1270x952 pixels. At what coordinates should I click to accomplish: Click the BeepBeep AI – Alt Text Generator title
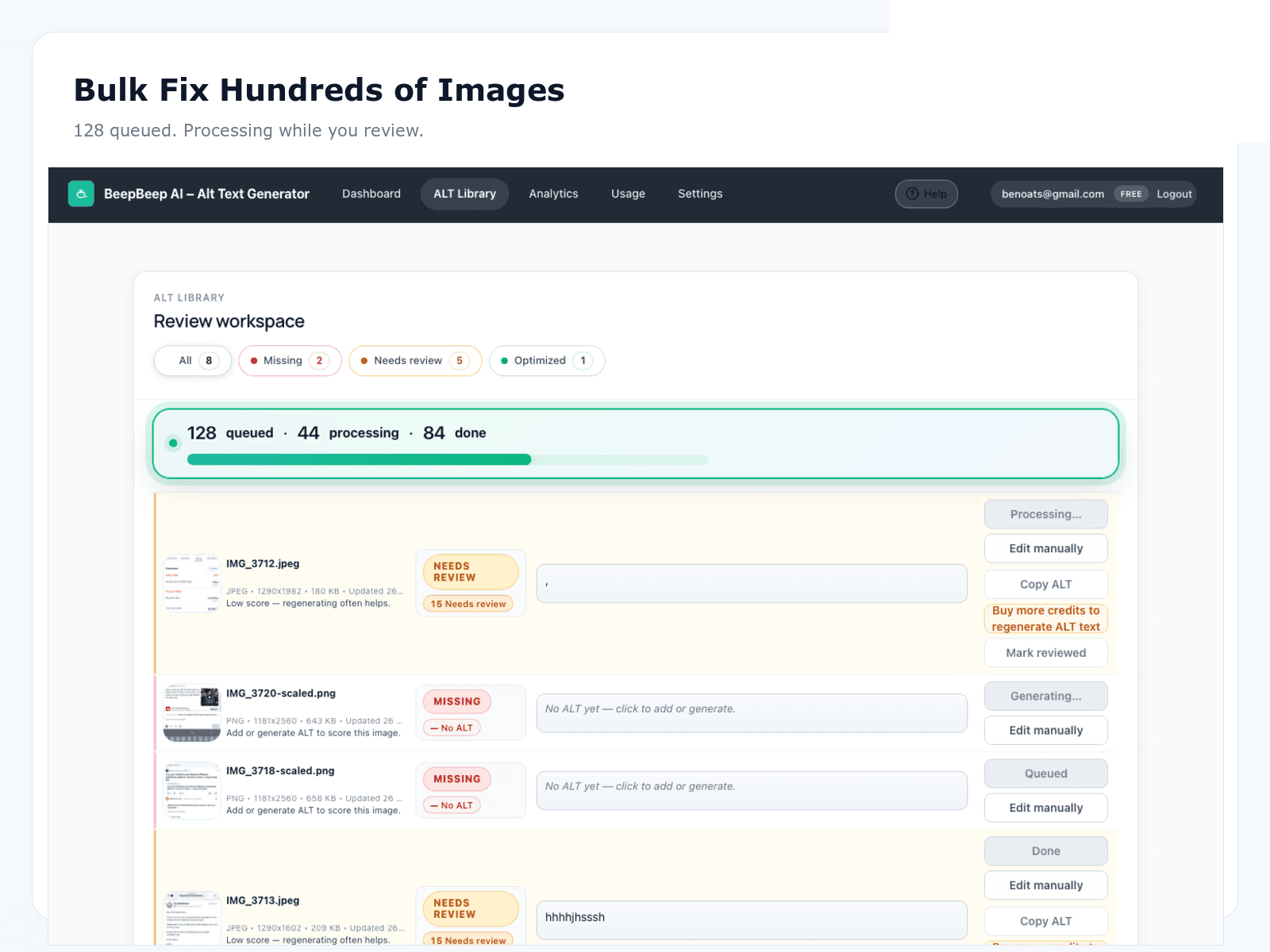[x=206, y=194]
